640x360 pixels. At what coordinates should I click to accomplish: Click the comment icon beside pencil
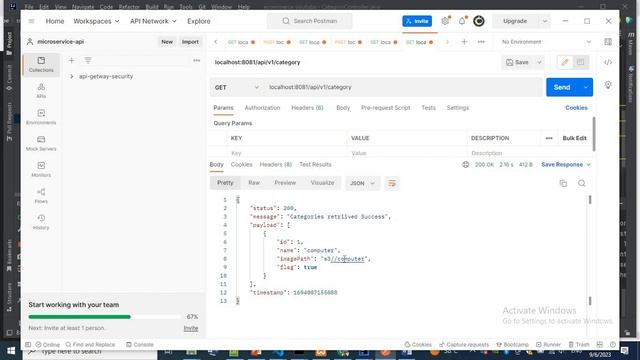[x=580, y=62]
